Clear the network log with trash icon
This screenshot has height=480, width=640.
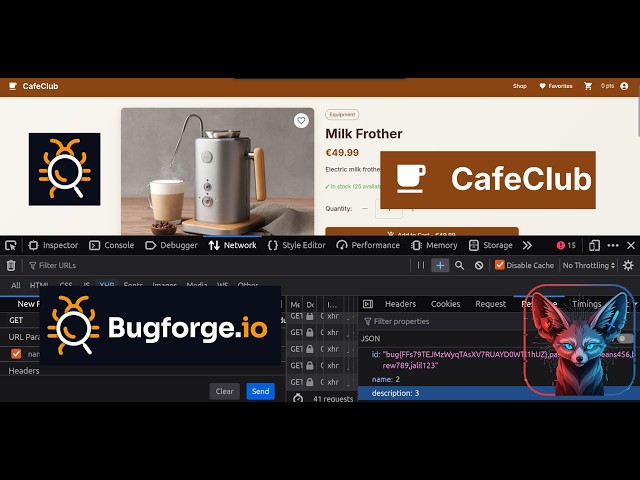coord(11,265)
